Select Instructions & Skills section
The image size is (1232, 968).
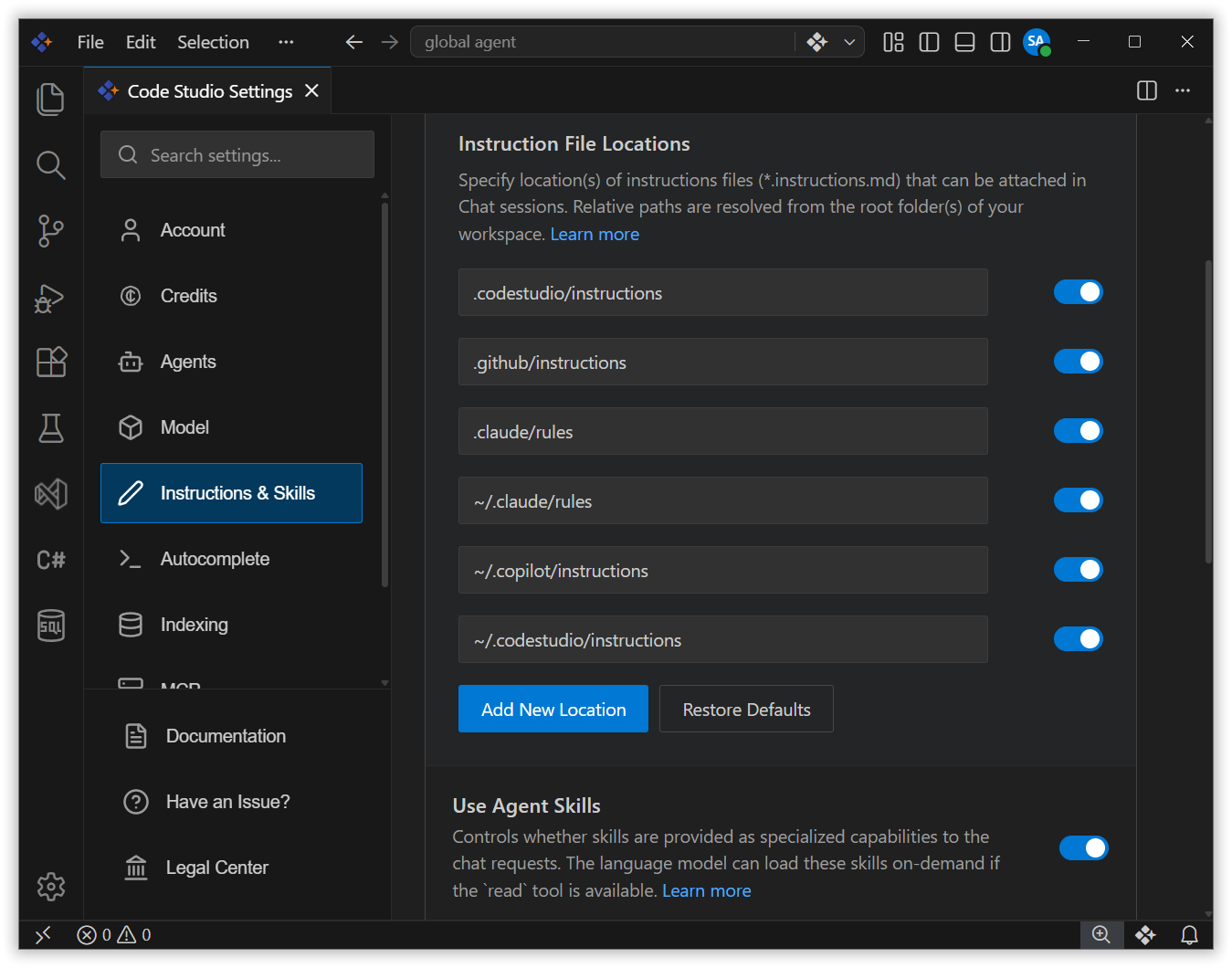(x=231, y=493)
